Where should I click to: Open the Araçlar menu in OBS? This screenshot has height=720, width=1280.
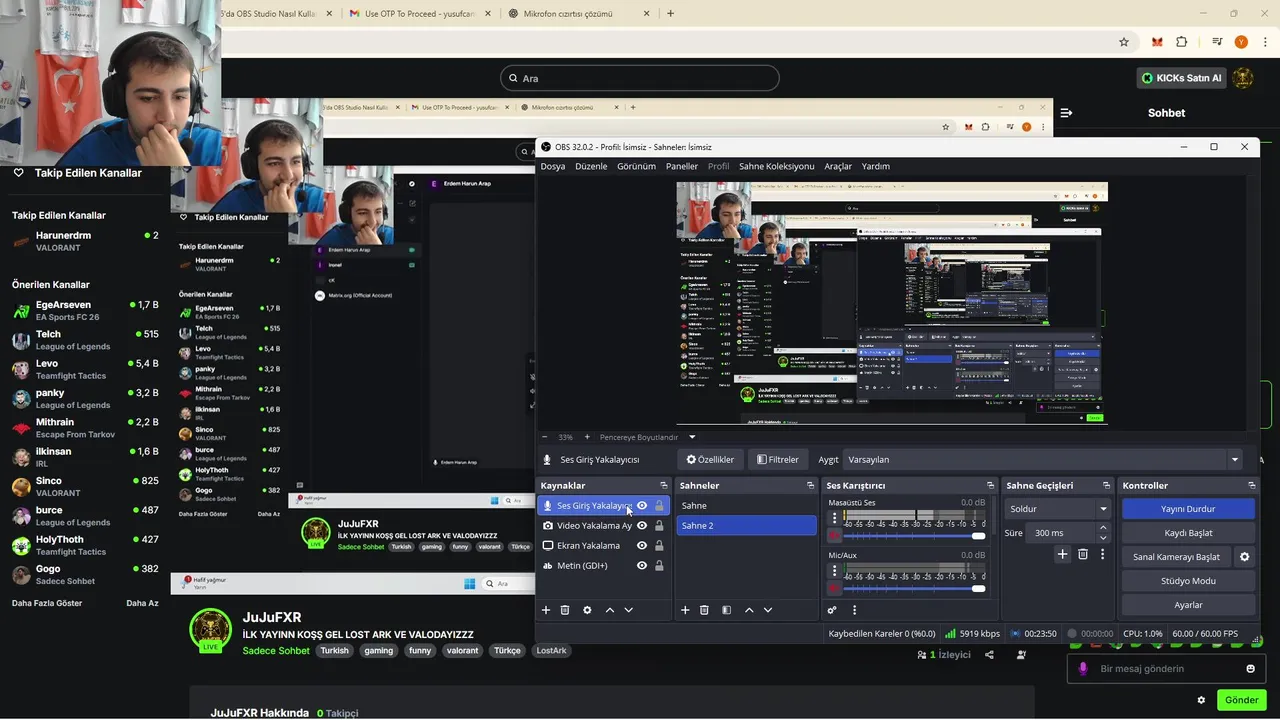pyautogui.click(x=838, y=166)
